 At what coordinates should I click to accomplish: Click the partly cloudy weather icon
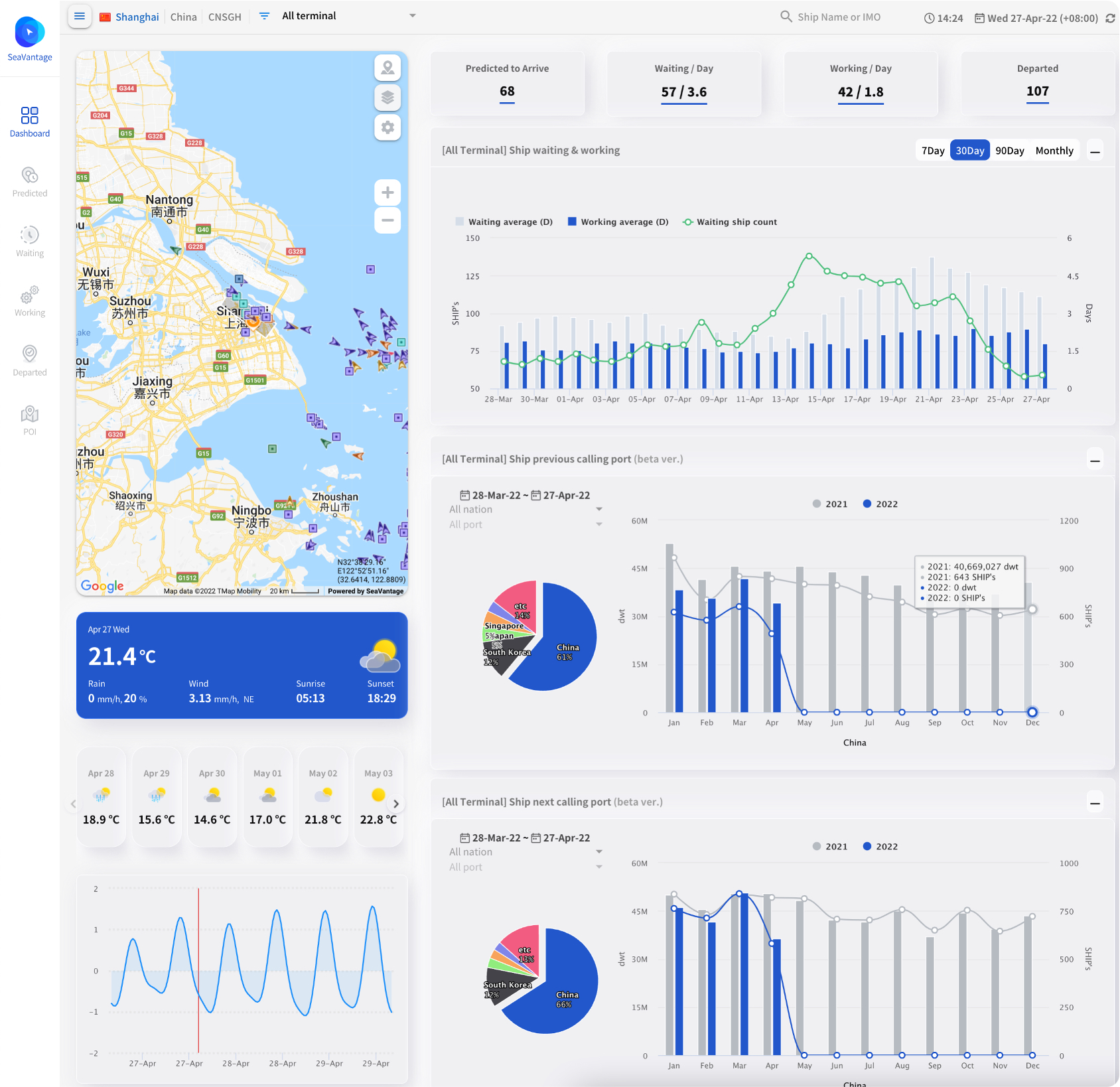pyautogui.click(x=380, y=656)
